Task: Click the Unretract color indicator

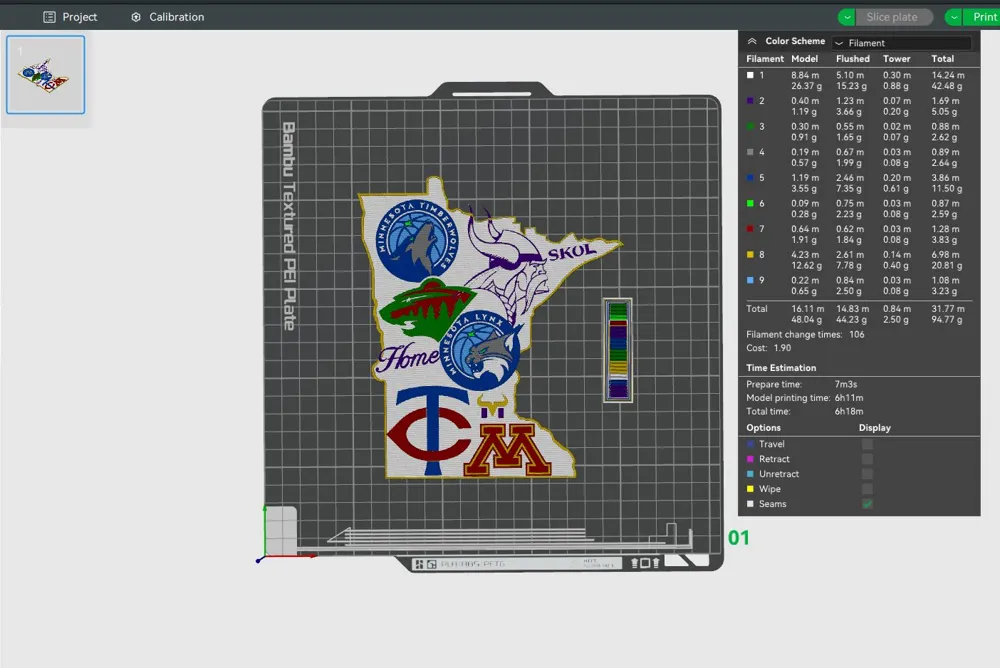Action: 750,474
